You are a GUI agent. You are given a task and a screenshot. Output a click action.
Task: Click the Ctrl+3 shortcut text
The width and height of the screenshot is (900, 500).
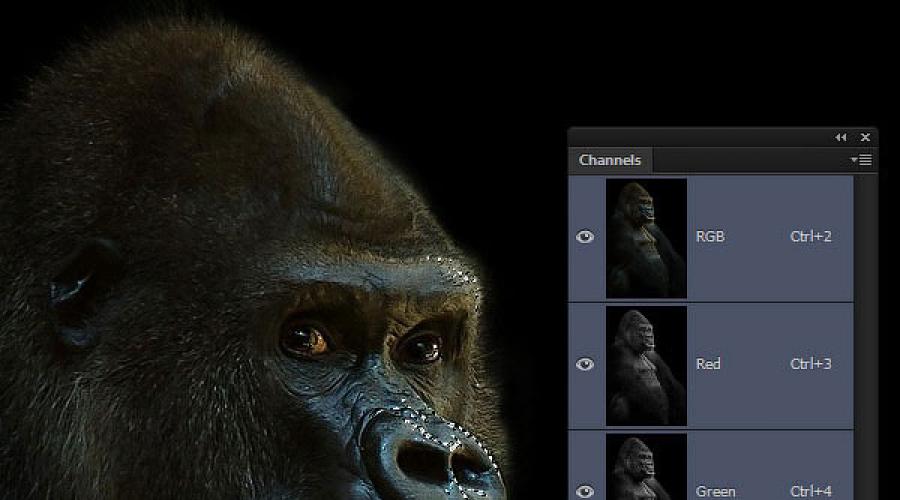810,364
